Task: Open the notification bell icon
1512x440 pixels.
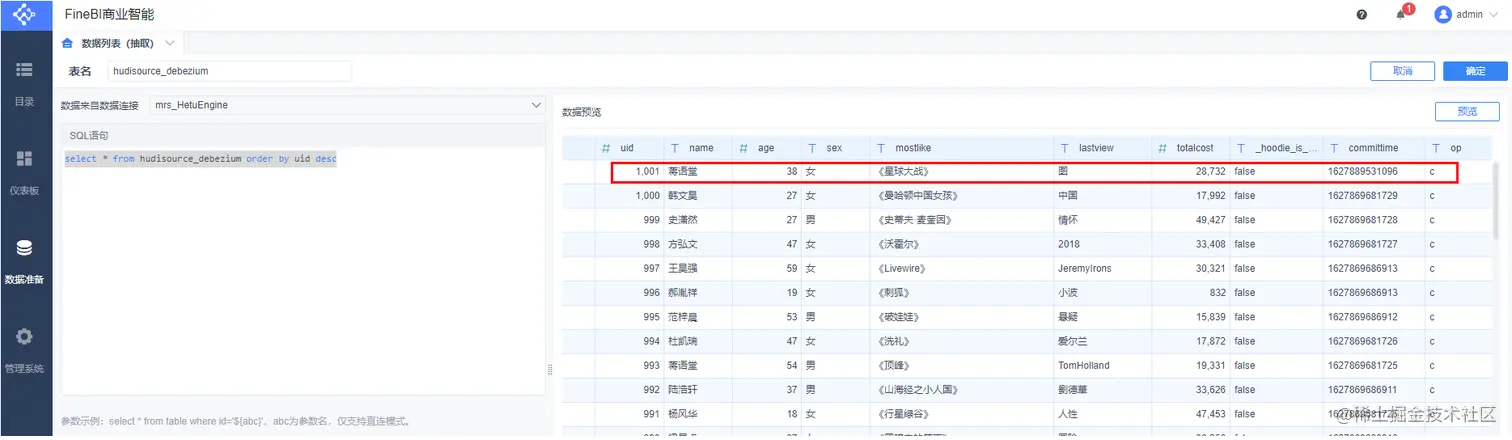Action: pyautogui.click(x=1401, y=14)
